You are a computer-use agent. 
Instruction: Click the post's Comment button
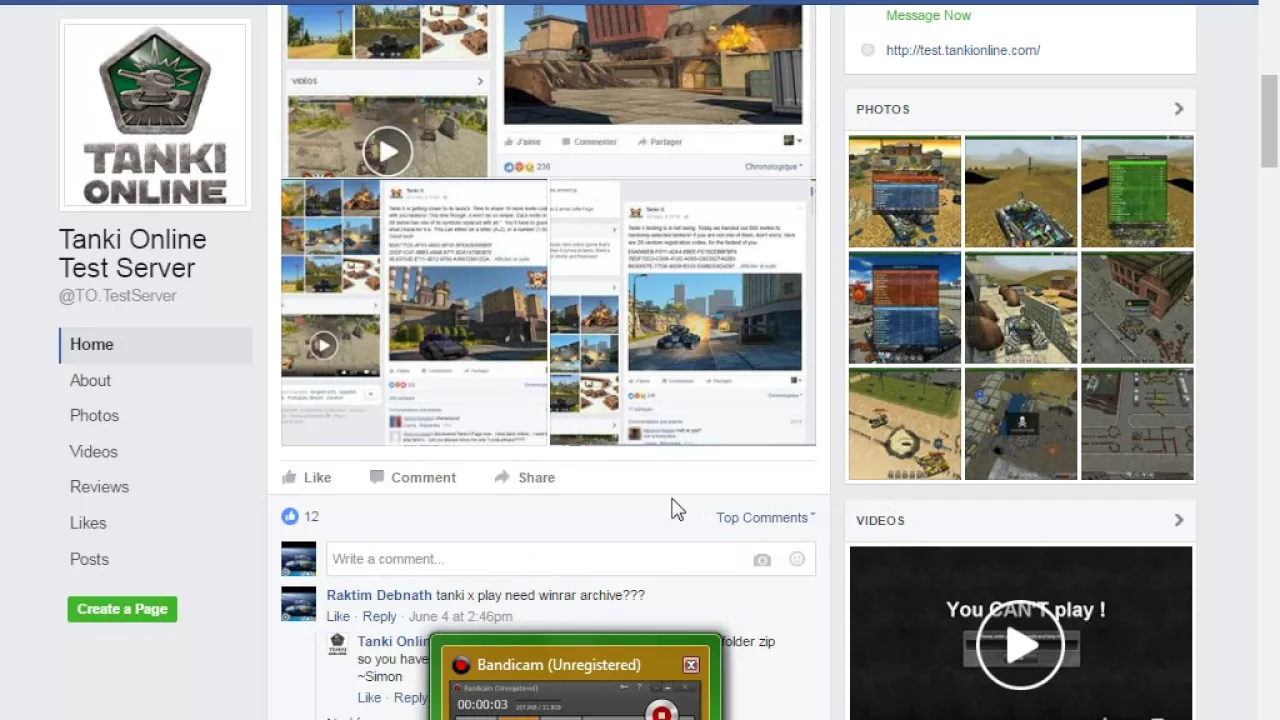click(412, 477)
